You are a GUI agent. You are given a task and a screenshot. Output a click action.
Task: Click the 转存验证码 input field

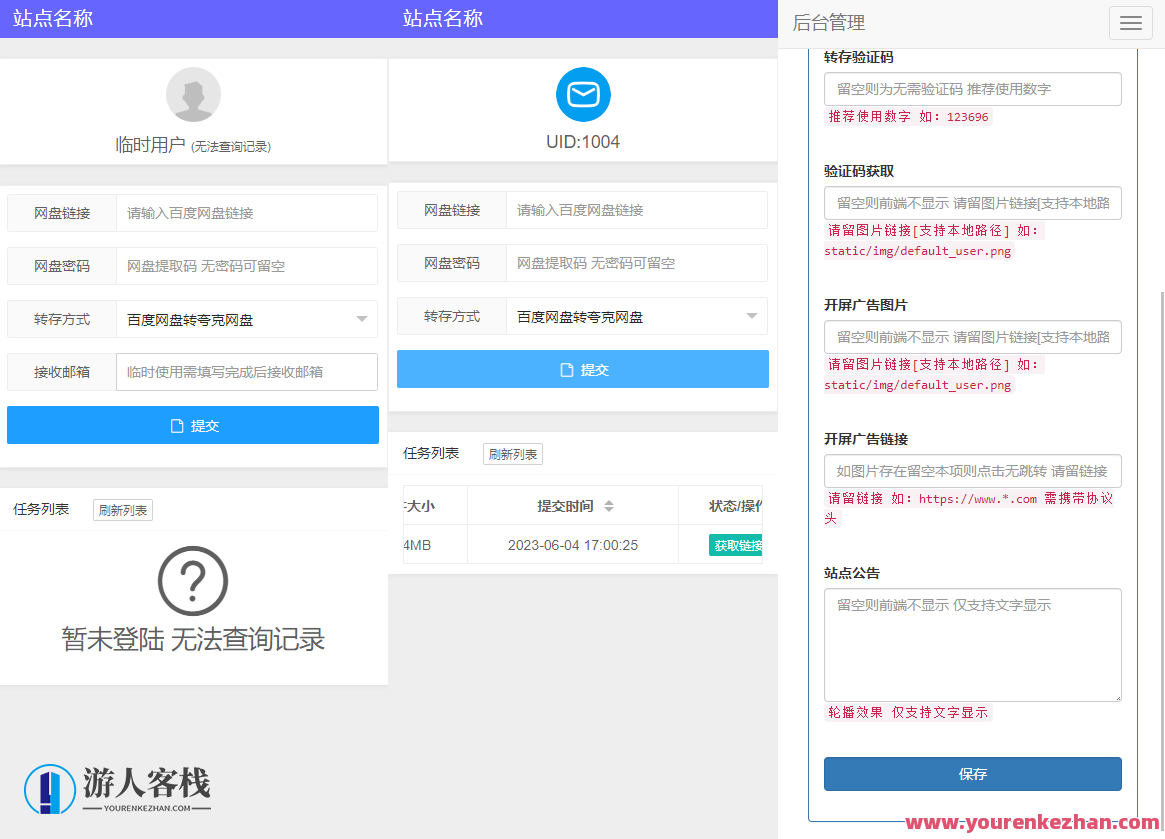(972, 89)
